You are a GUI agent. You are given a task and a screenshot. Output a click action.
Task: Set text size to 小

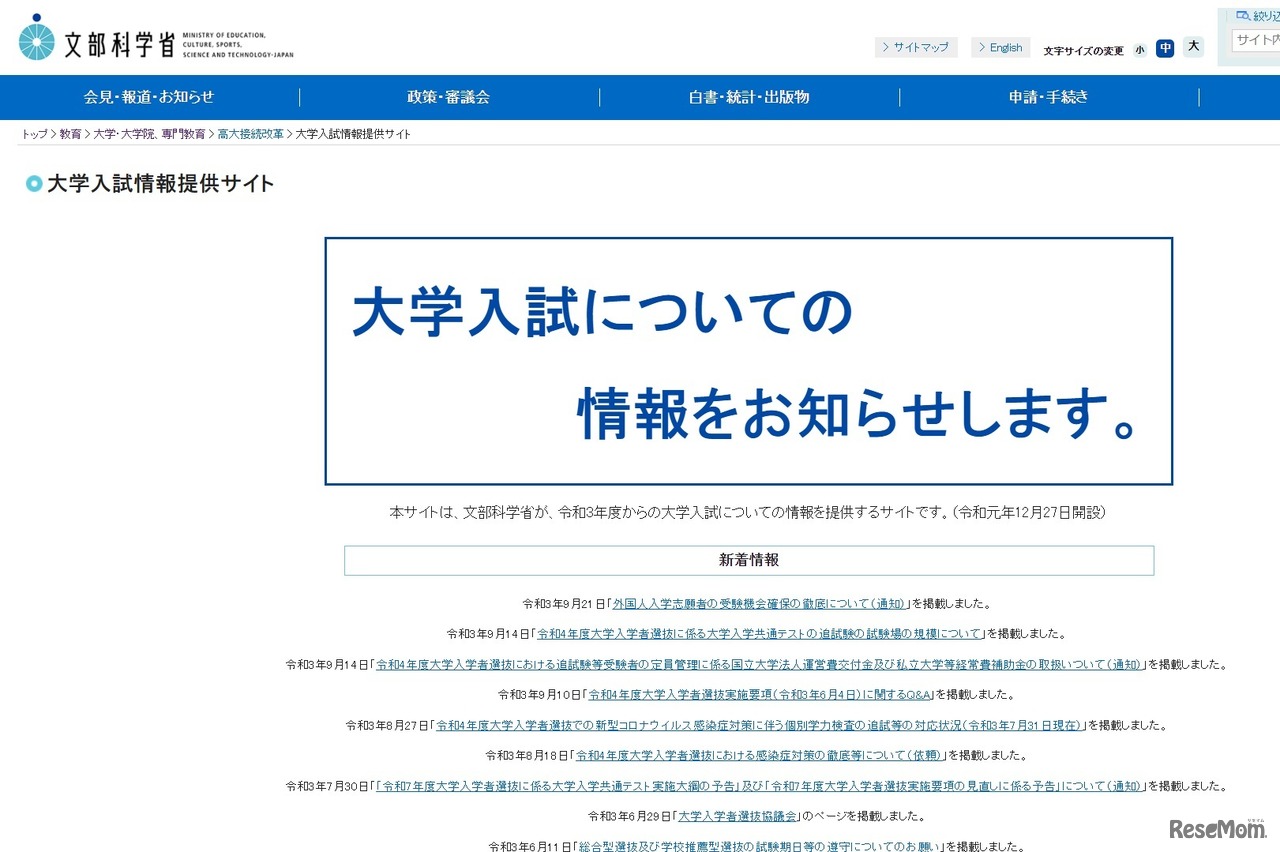point(1139,49)
